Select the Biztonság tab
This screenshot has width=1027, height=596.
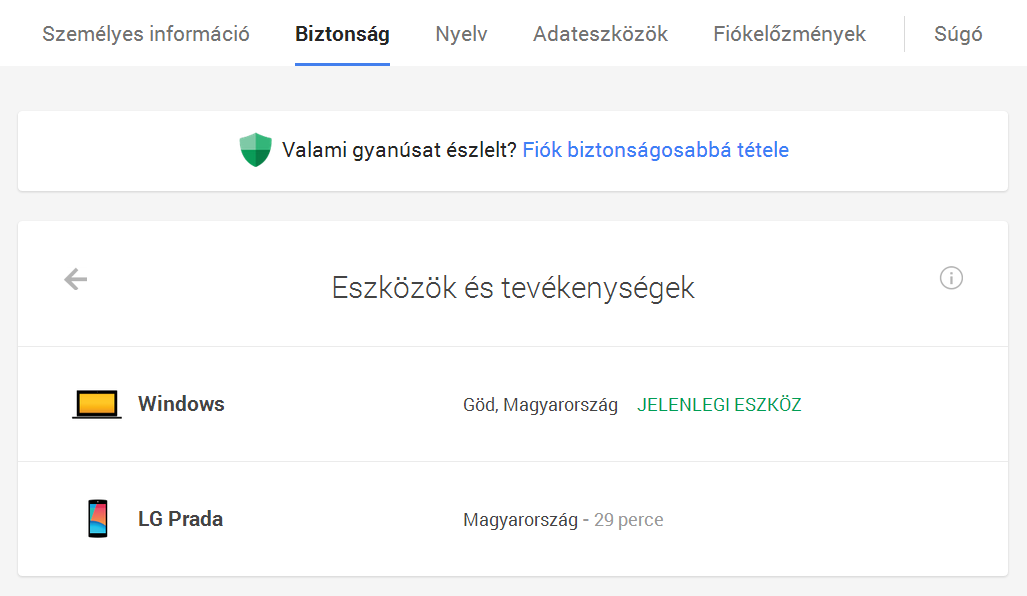tap(342, 34)
